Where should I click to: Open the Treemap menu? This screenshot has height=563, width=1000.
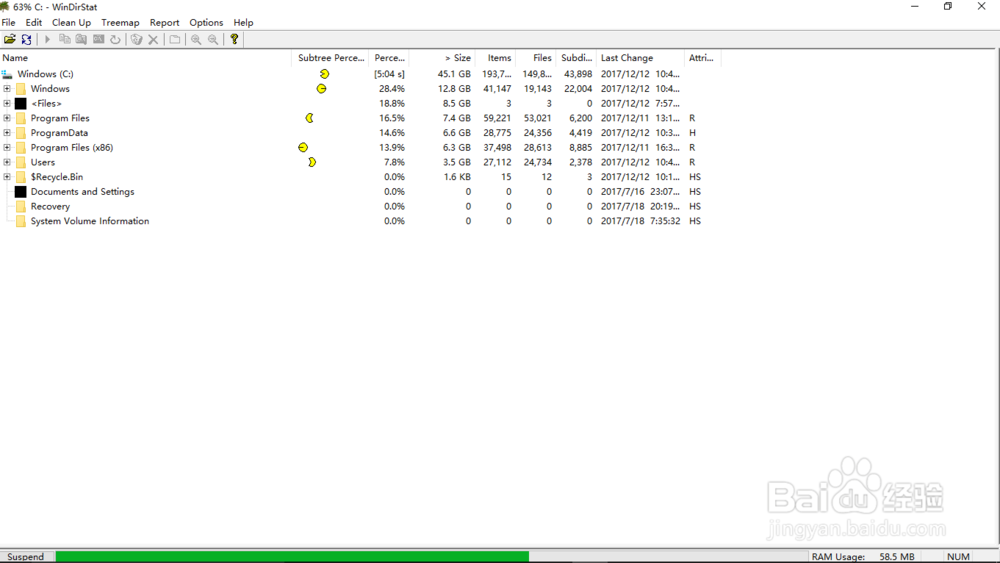(120, 22)
